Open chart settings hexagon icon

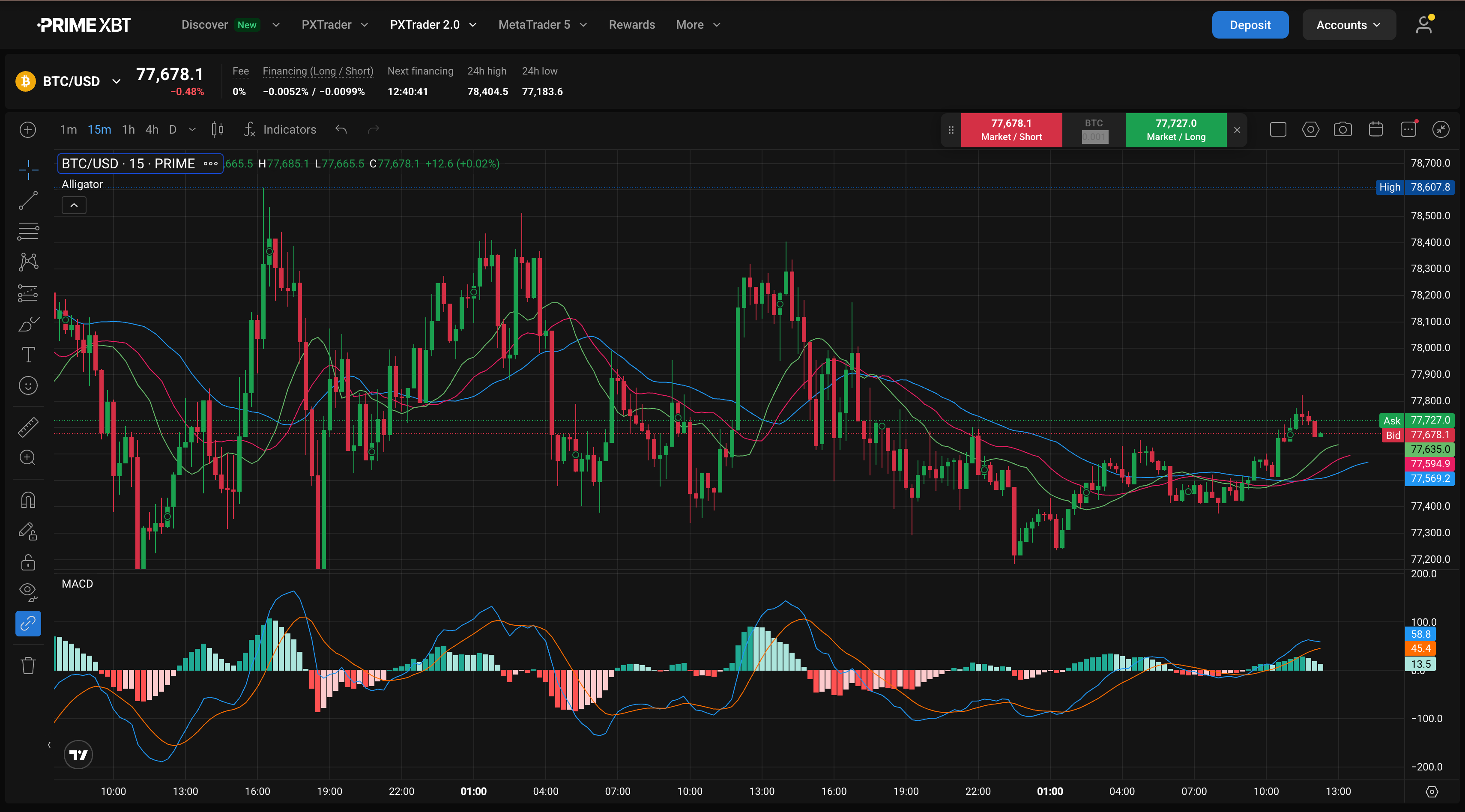click(x=1310, y=130)
